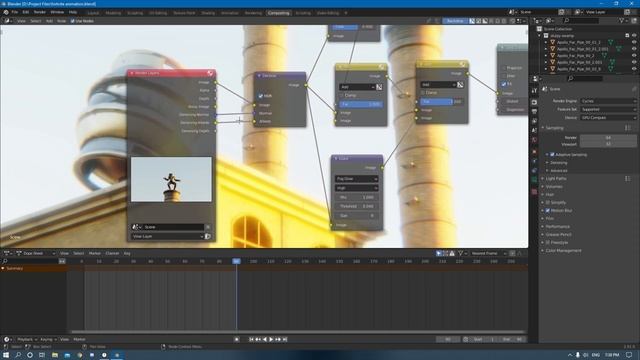Open the Edit menu
This screenshot has width=640, height=360.
26,12
